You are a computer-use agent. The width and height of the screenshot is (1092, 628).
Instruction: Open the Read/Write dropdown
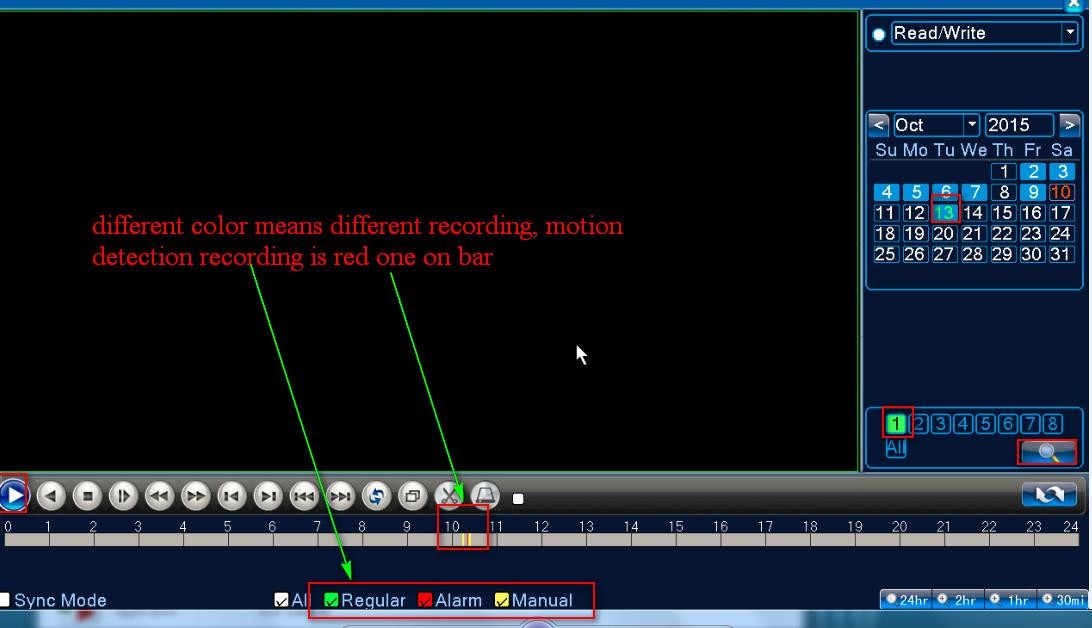[x=1069, y=33]
